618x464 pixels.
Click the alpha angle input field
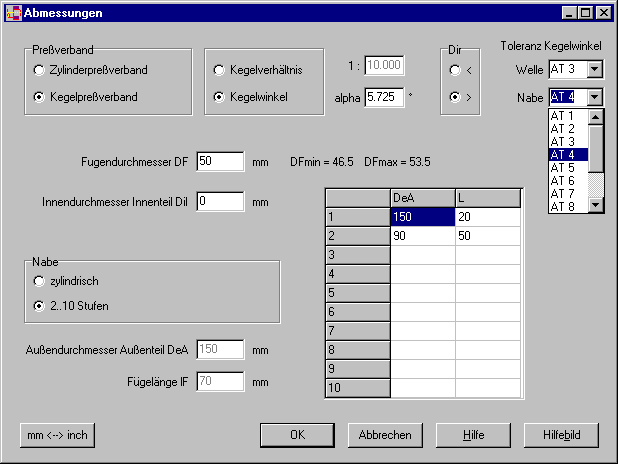tap(384, 97)
